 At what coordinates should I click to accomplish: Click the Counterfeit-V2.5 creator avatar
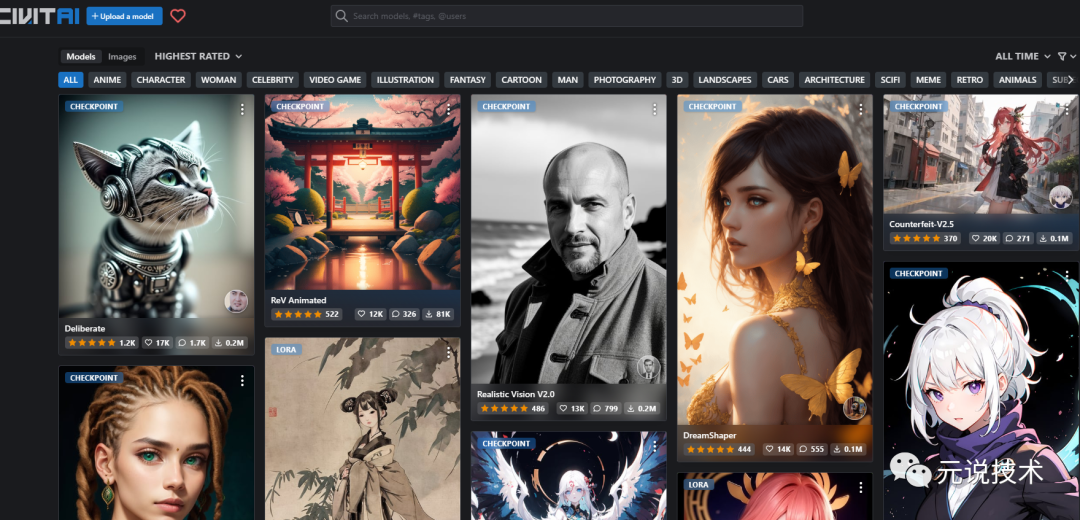(x=1061, y=198)
